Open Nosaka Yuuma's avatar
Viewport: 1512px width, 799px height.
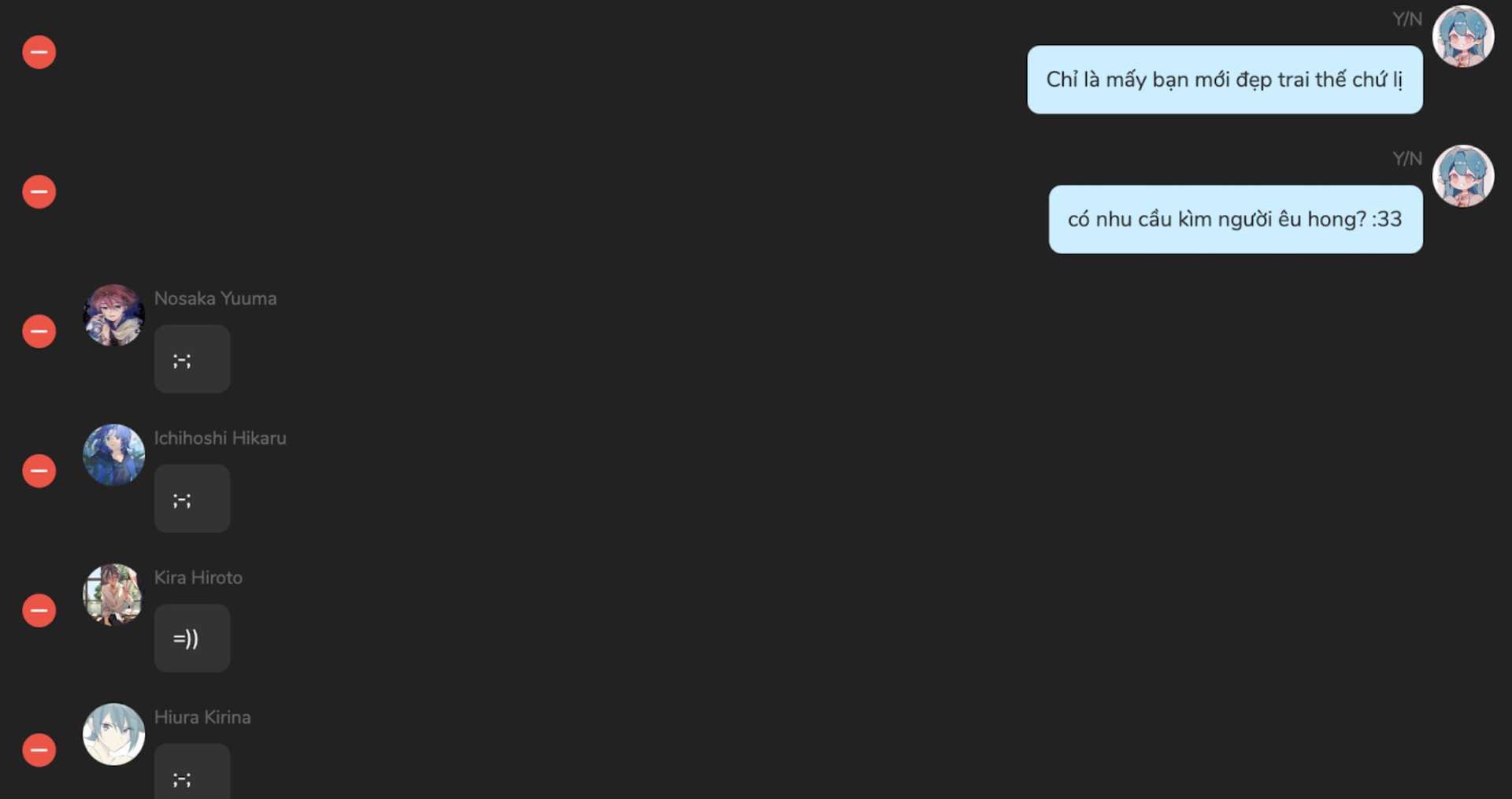point(113,315)
